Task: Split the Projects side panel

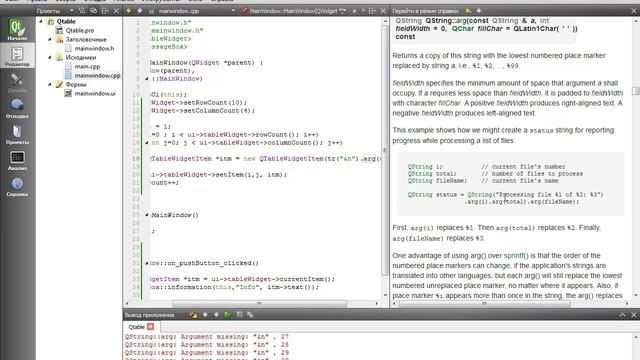Action: point(105,11)
